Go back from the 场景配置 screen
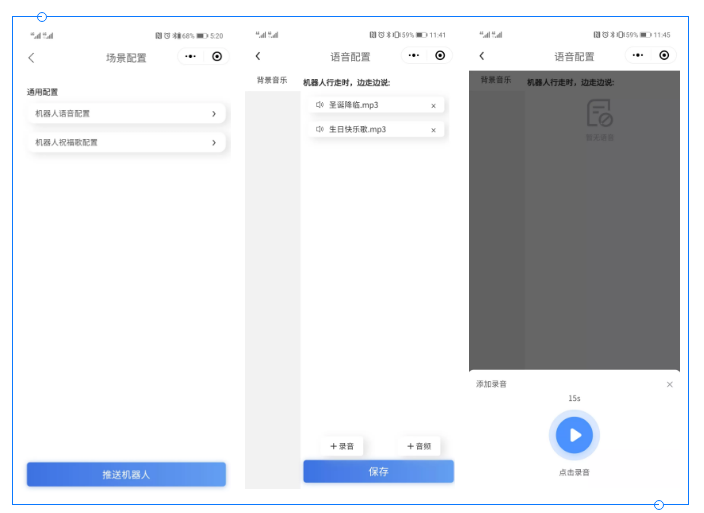This screenshot has width=704, height=513. tap(31, 58)
